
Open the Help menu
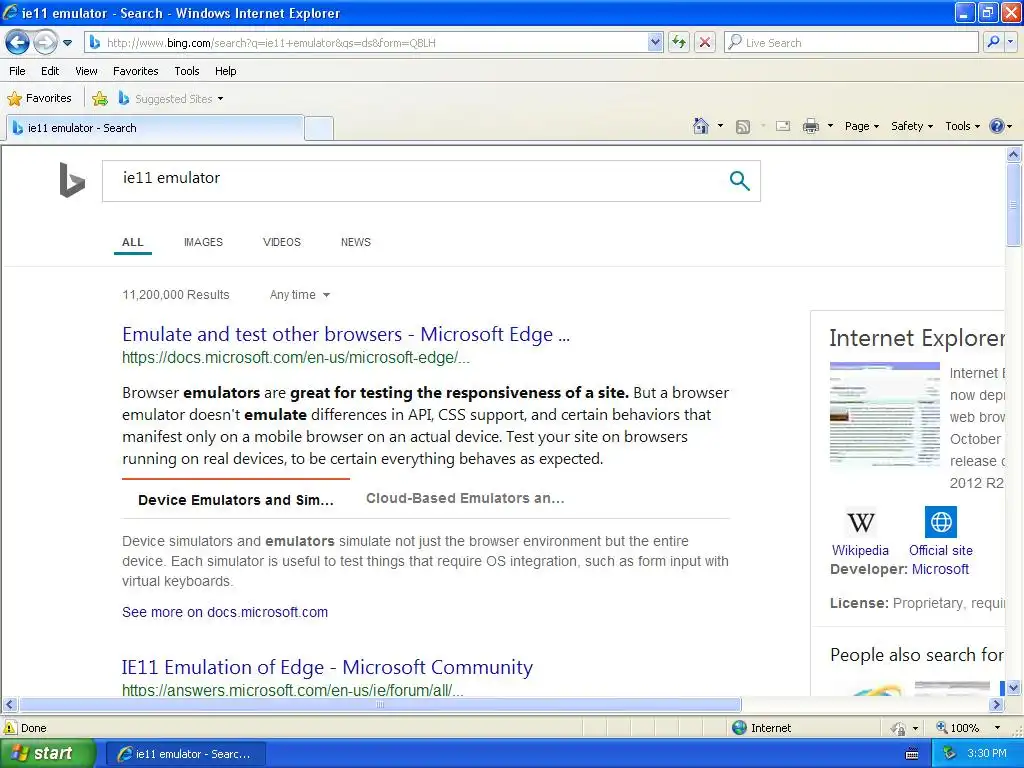[225, 71]
